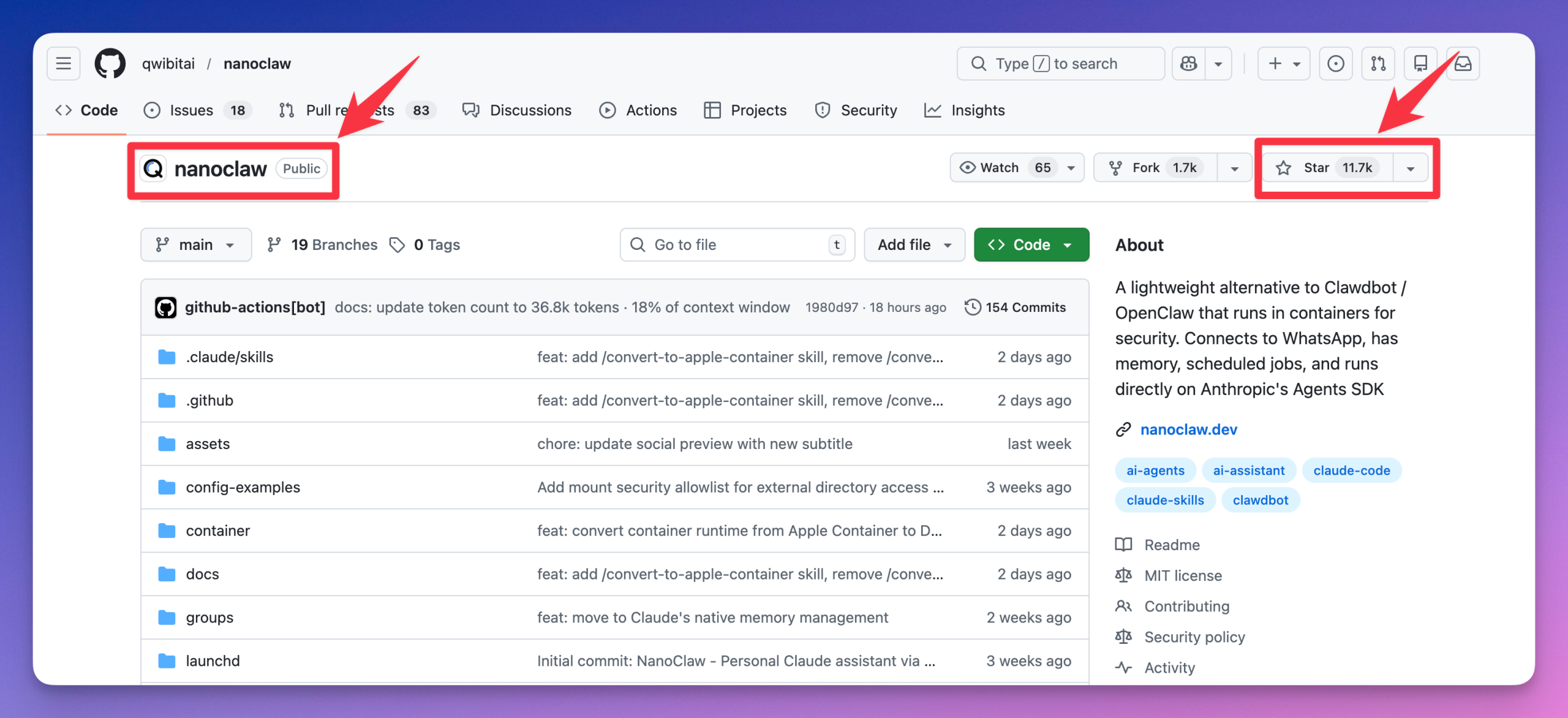
Task: Toggle Watch on this repository
Action: 999,168
